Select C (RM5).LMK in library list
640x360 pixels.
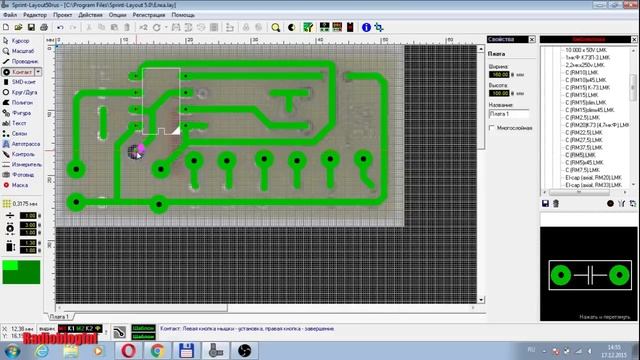580,155
